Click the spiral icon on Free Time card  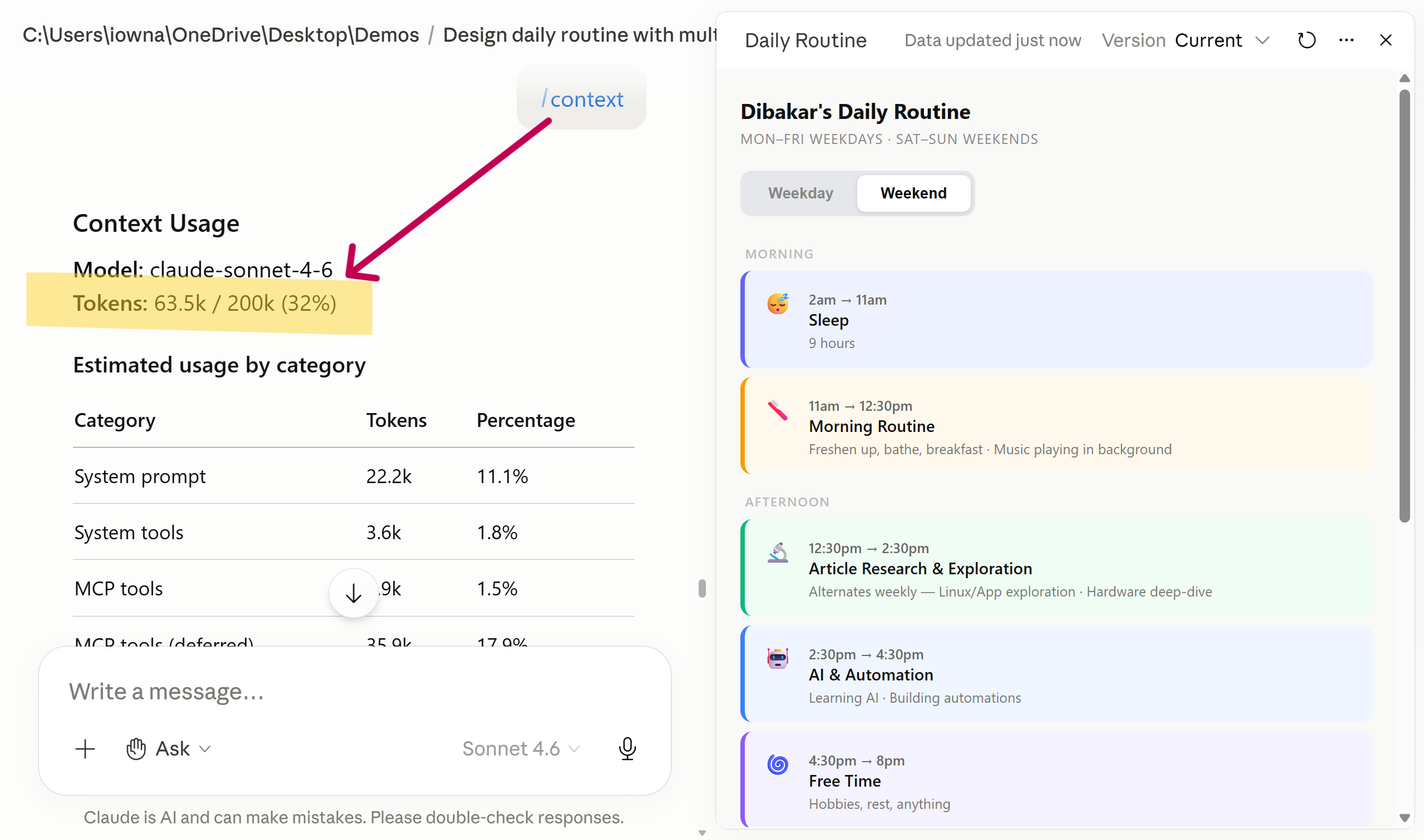click(778, 765)
